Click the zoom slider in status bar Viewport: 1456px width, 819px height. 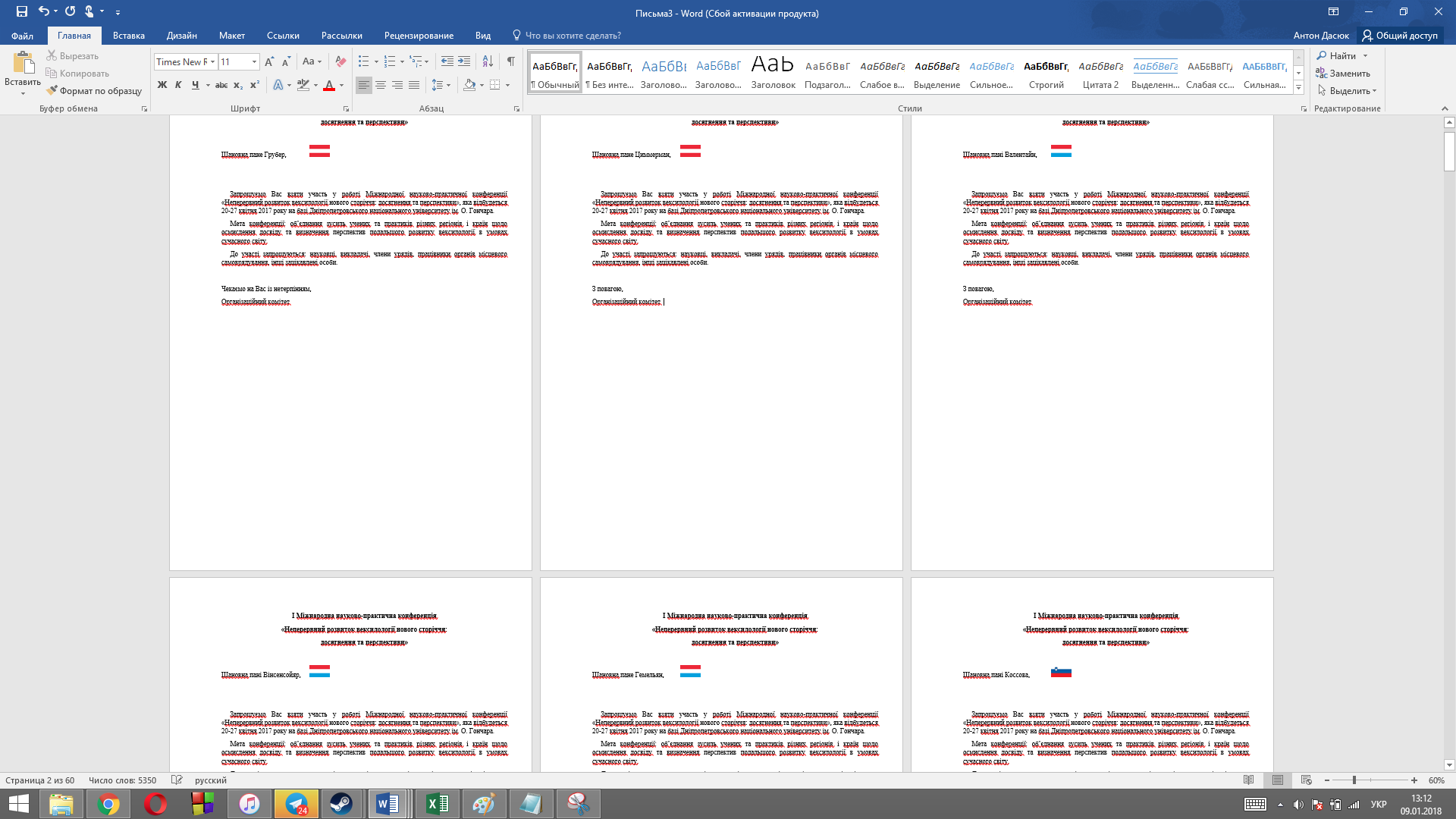[x=1354, y=780]
